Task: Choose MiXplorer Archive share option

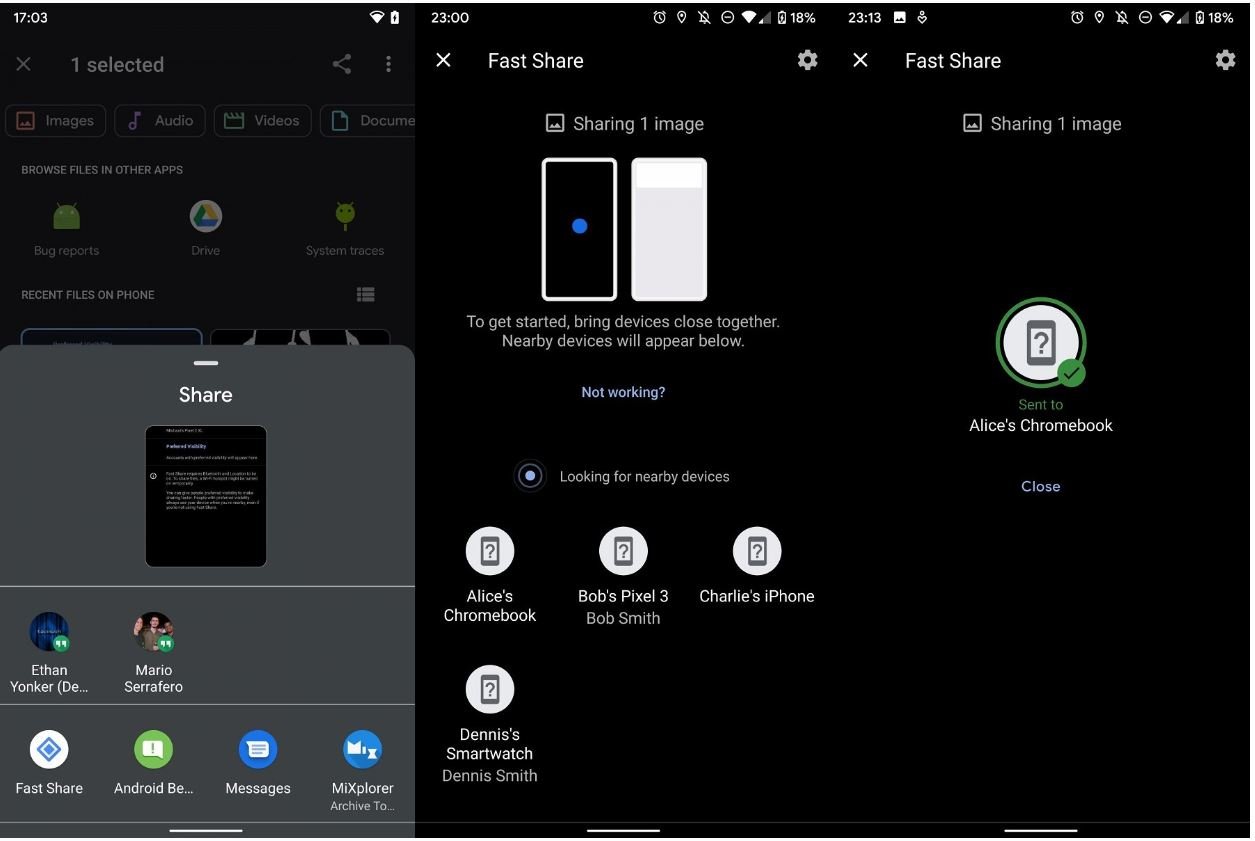Action: coord(361,750)
